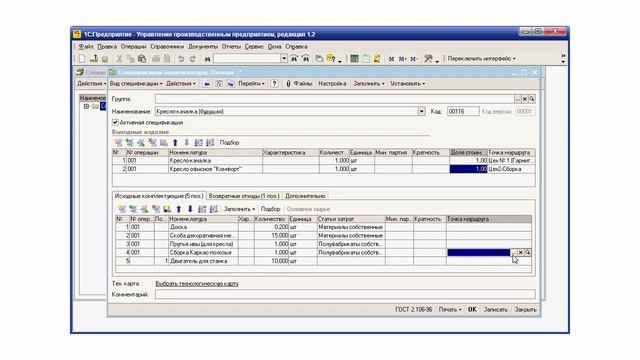
Task: Click the clear X button of Группа field
Action: [524, 99]
